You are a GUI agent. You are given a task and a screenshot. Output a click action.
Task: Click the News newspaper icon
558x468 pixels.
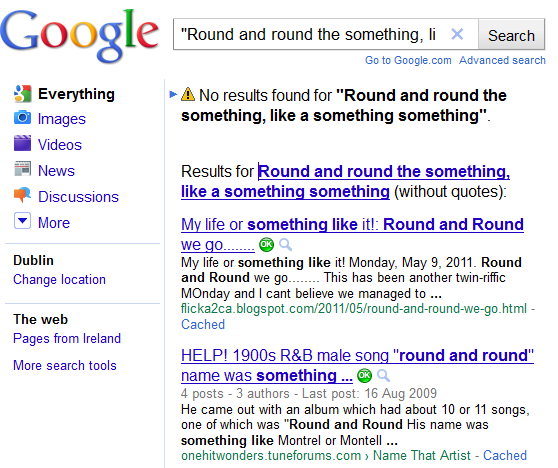(22, 169)
